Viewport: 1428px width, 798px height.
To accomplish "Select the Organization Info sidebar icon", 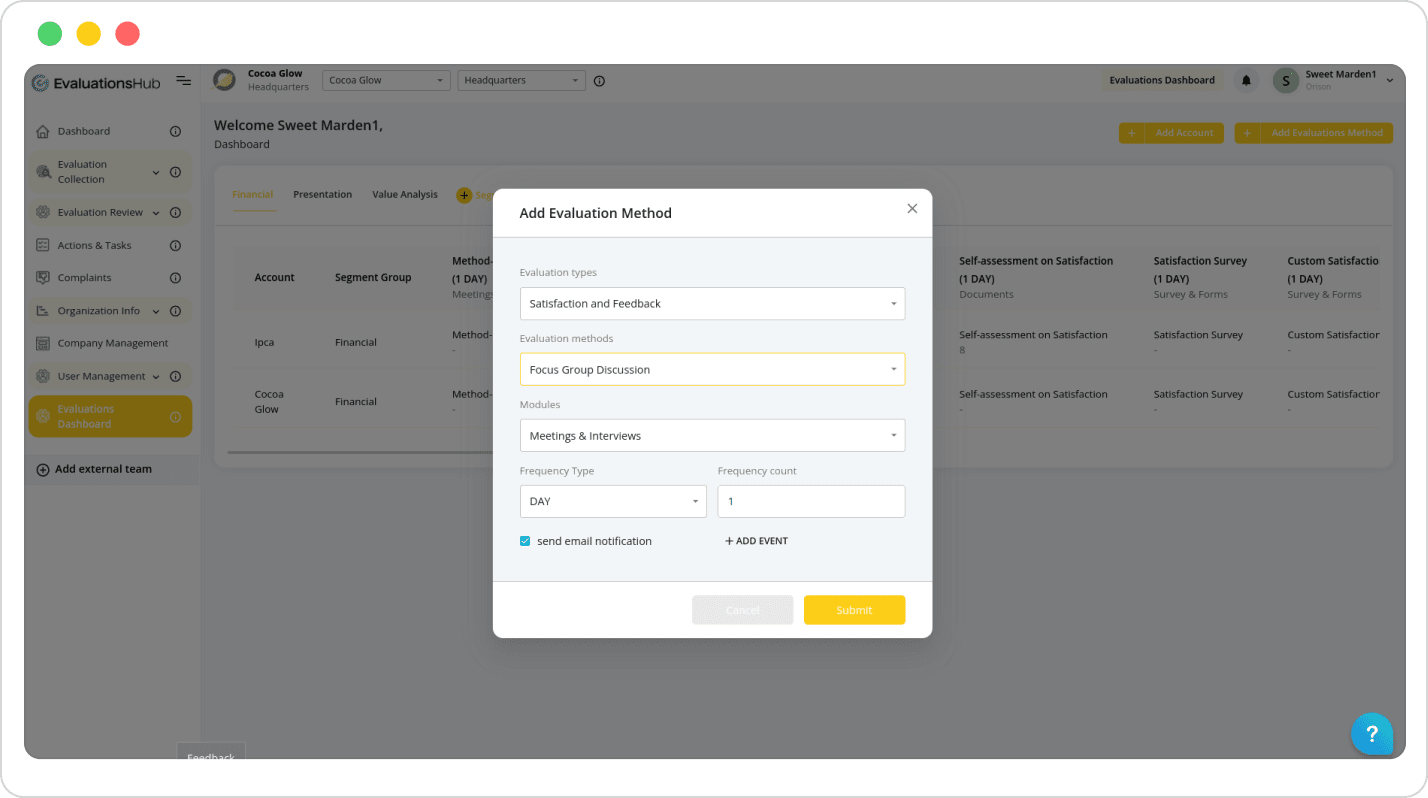I will click(44, 310).
